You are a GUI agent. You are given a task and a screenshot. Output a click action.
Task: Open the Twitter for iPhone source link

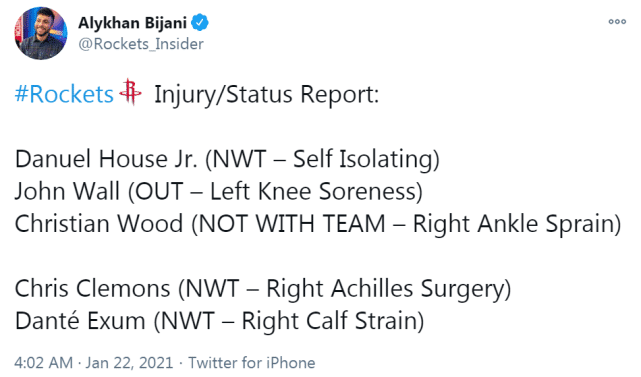coord(252,363)
